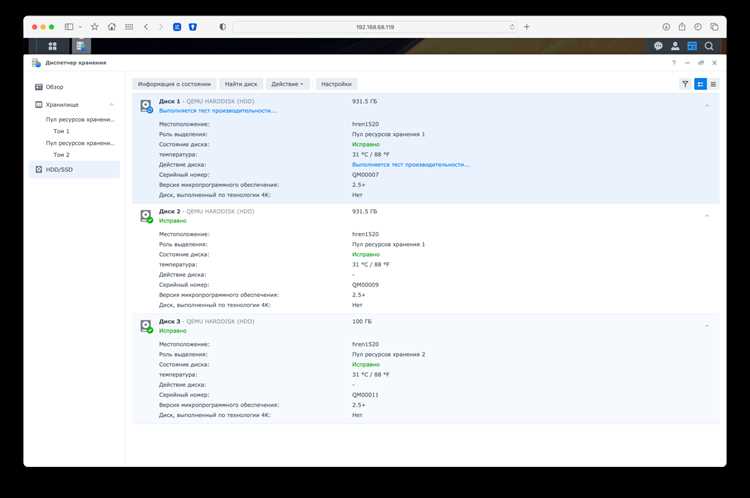Click the Safari bookmark star icon
This screenshot has height=498, width=750.
point(95,27)
